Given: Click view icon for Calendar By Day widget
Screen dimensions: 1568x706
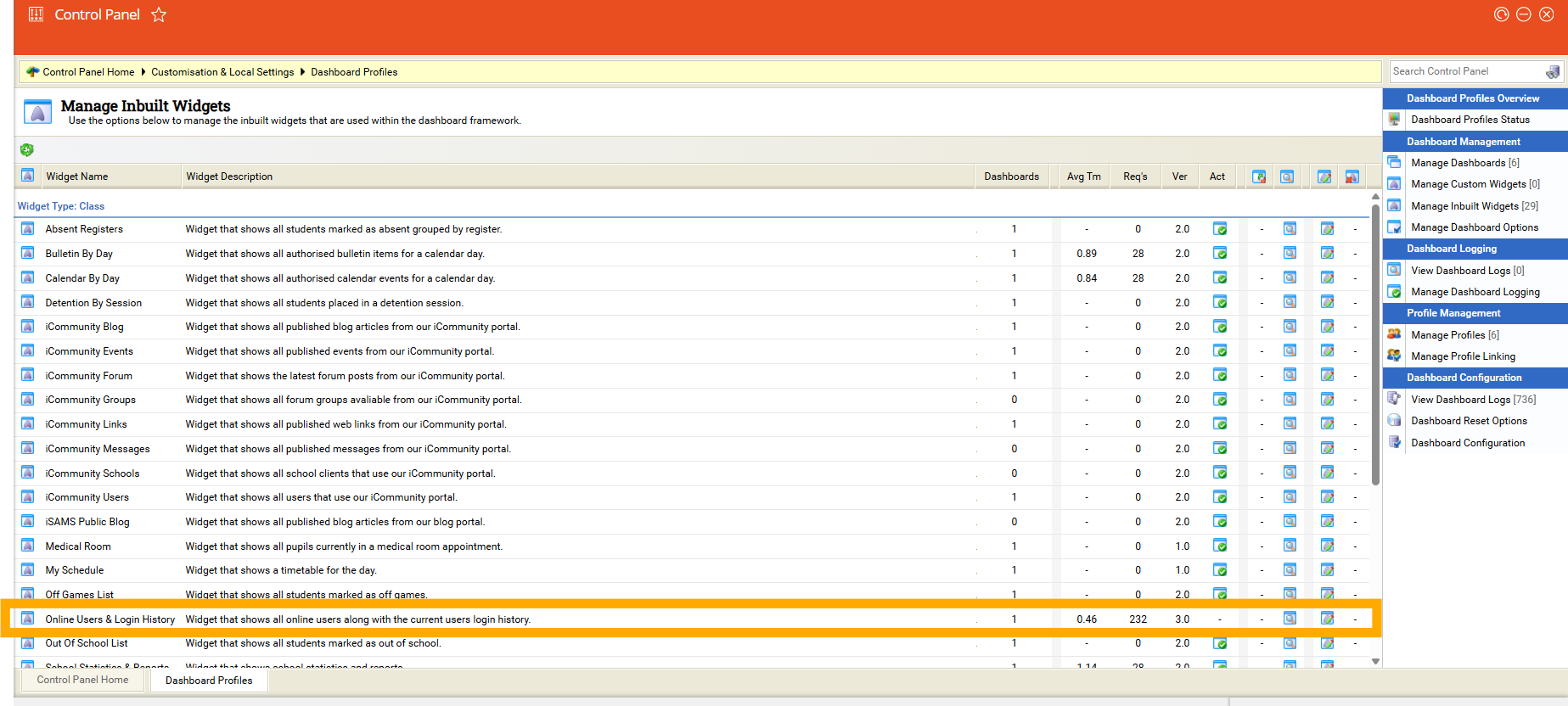Looking at the screenshot, I should point(1290,278).
